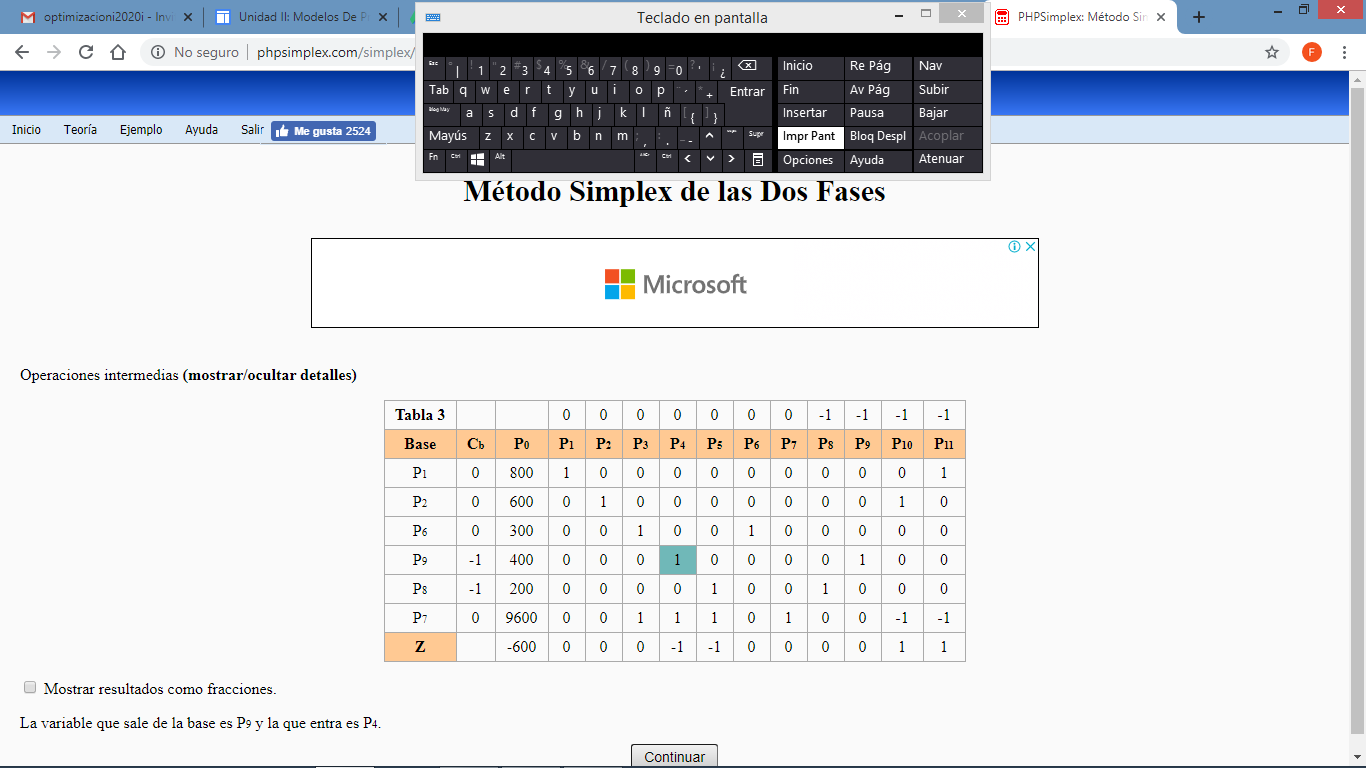Open the orange F profile avatar
This screenshot has width=1366, height=768.
1312,52
